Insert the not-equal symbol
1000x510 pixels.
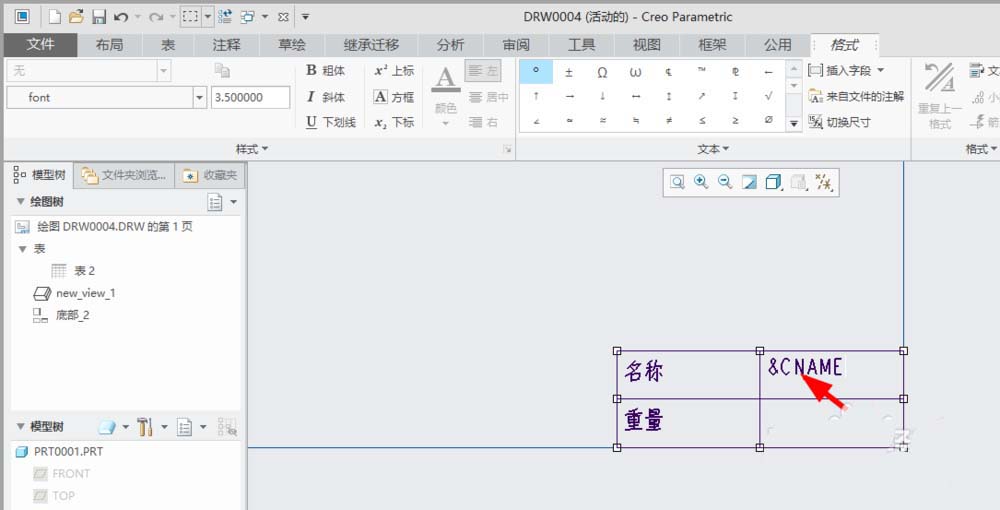pyautogui.click(x=669, y=120)
